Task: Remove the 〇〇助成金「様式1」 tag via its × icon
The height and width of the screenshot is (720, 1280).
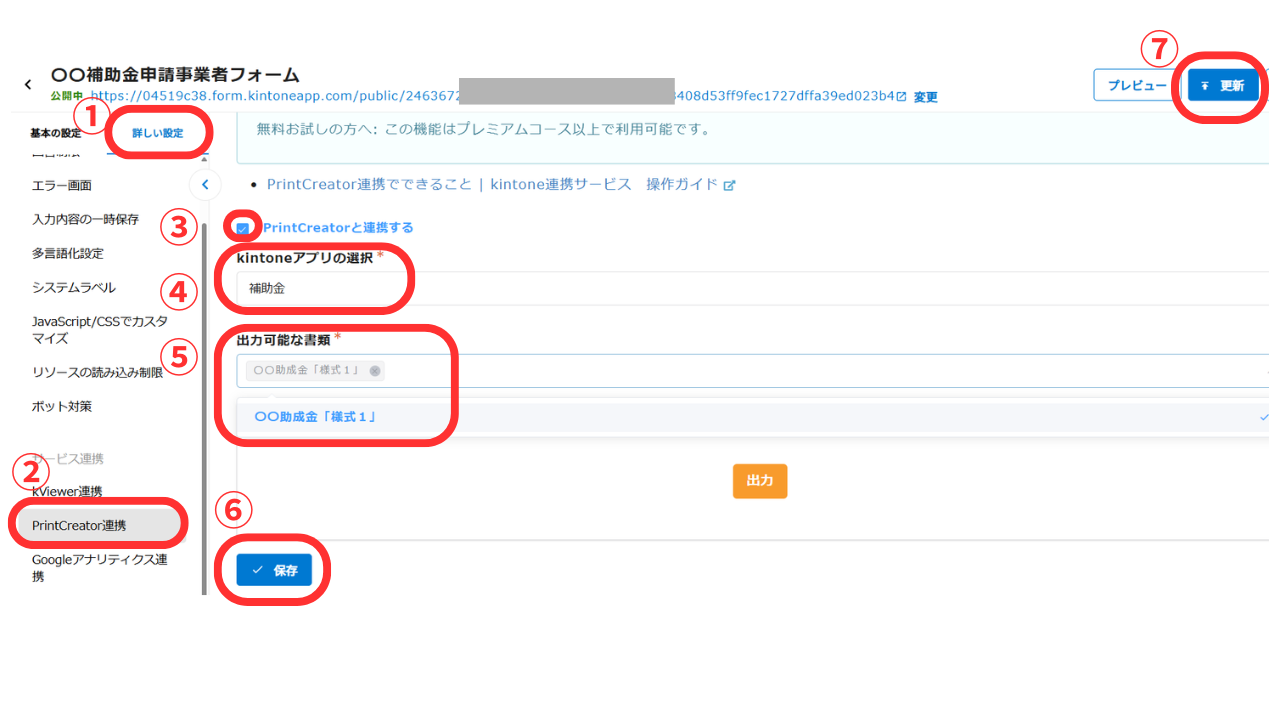Action: pos(375,370)
